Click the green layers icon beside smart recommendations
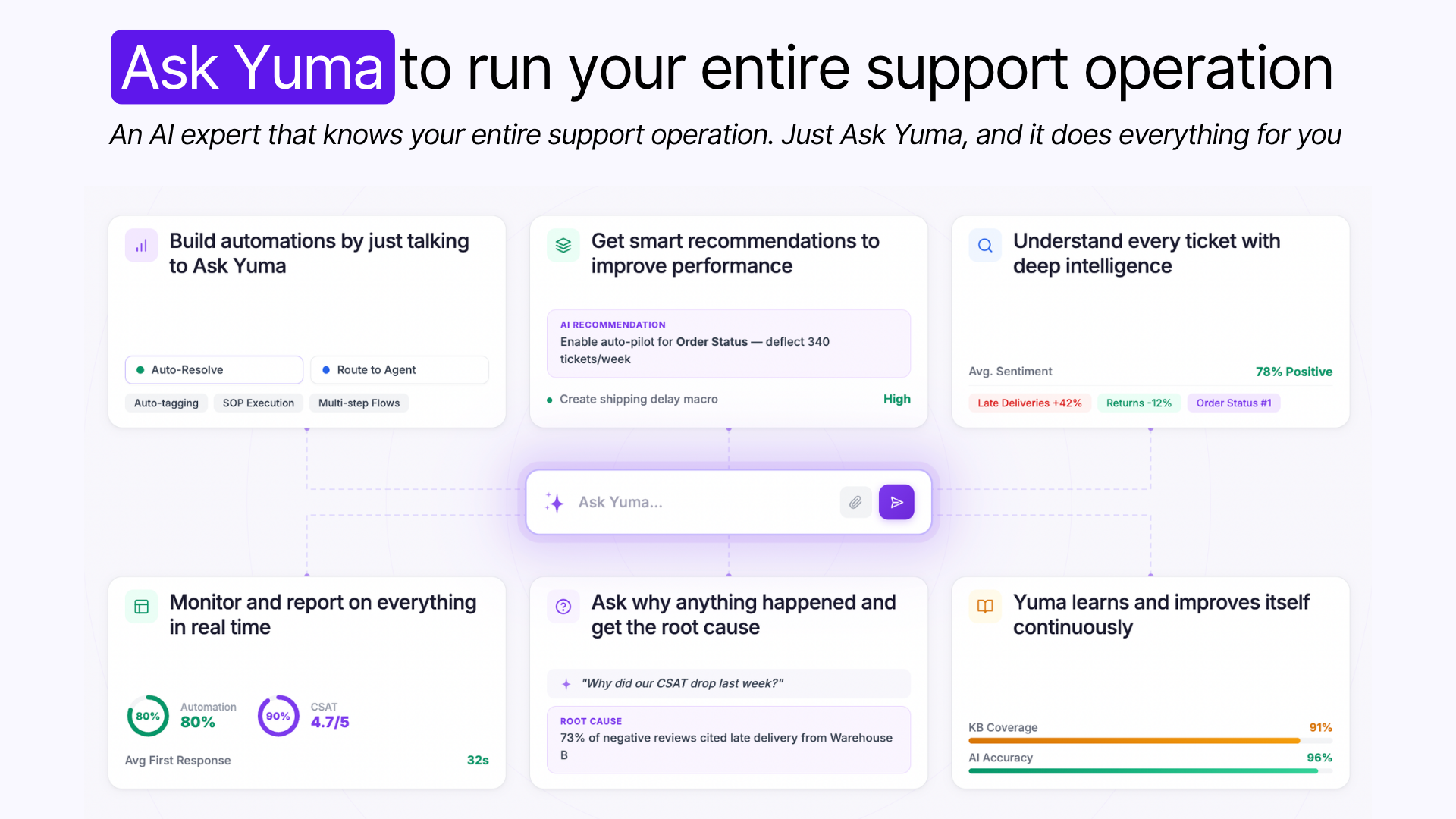Image resolution: width=1456 pixels, height=819 pixels. click(x=563, y=246)
